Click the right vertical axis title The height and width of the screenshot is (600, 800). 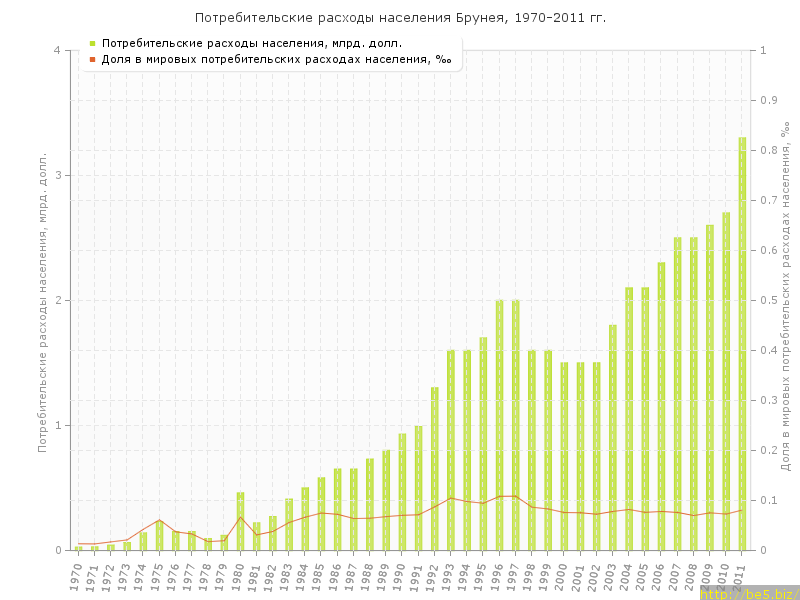pyautogui.click(x=785, y=300)
